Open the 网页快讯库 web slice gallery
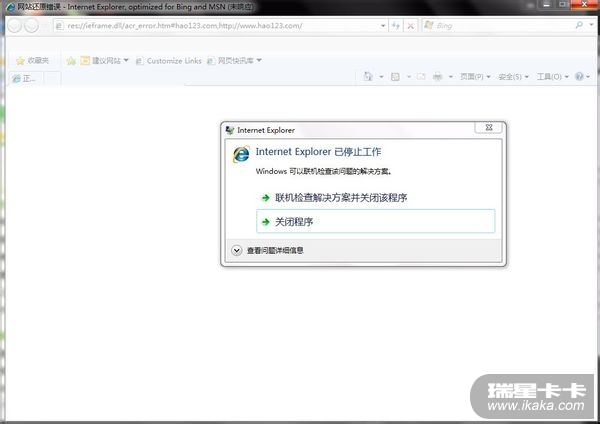 click(x=234, y=60)
